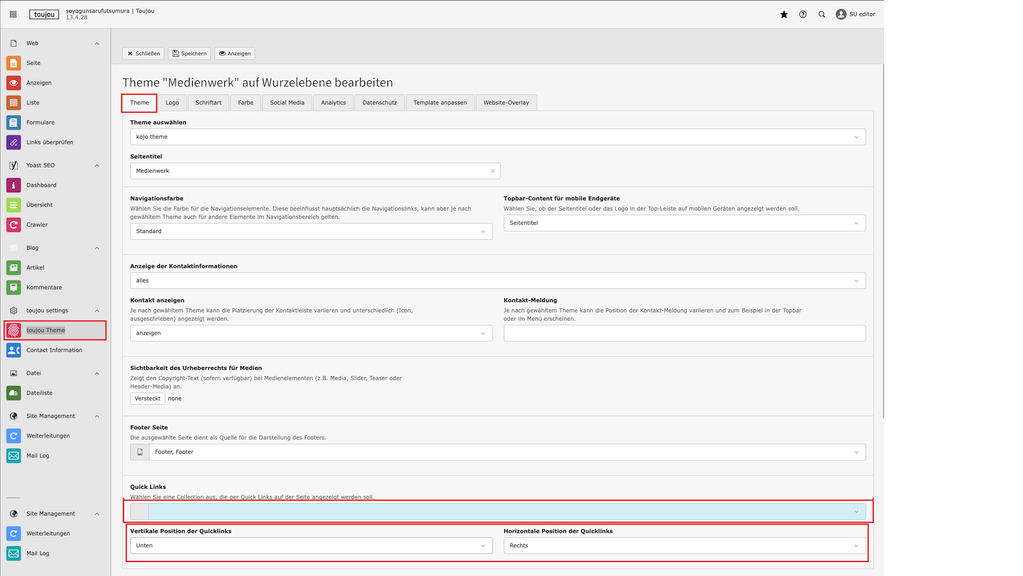This screenshot has width=1023, height=576.
Task: Open the Theme auswählen dropdown
Action: point(497,137)
